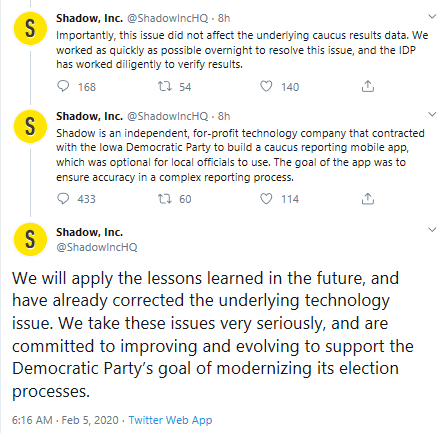Expand options for the second tweet
This screenshot has height=433, width=441.
(x=432, y=114)
